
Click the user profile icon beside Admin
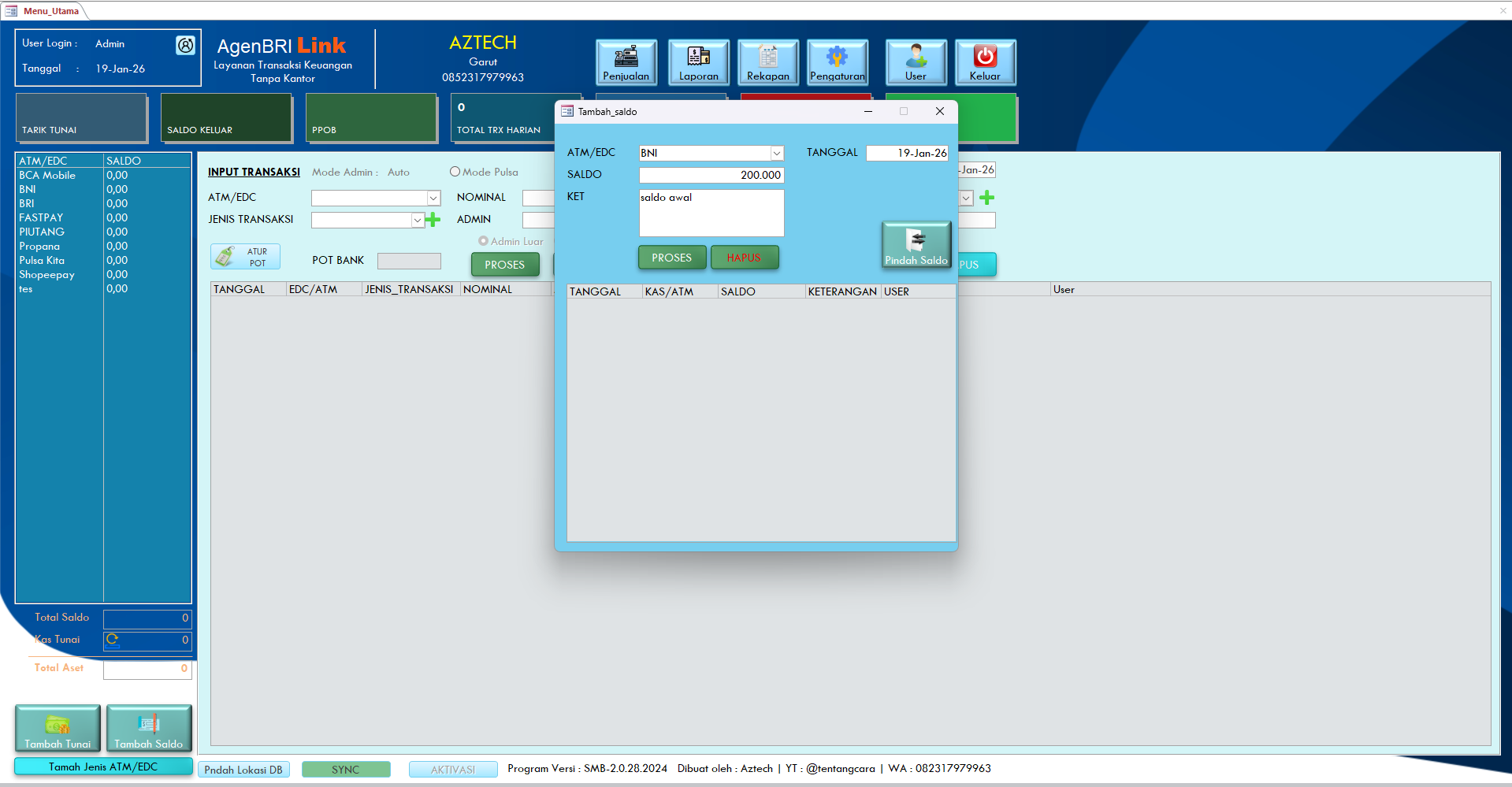point(185,46)
